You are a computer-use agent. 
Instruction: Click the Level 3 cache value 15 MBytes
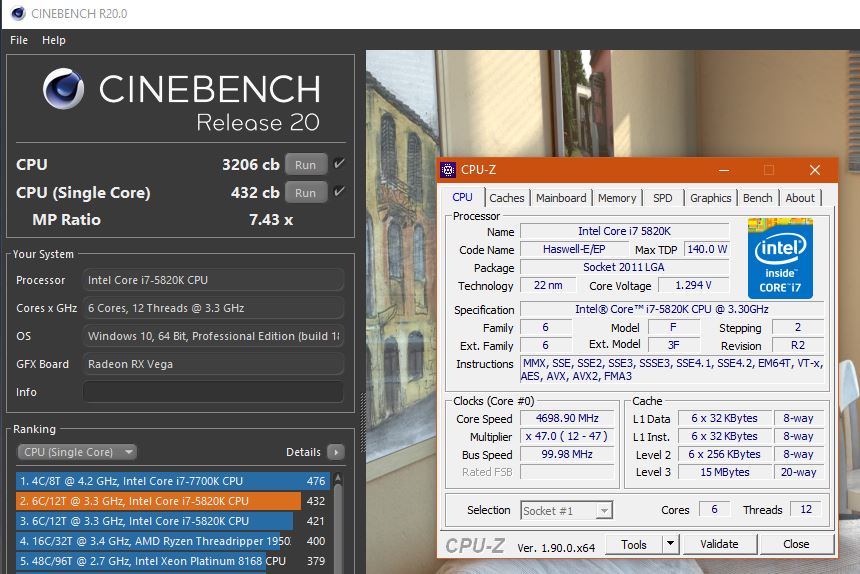725,472
